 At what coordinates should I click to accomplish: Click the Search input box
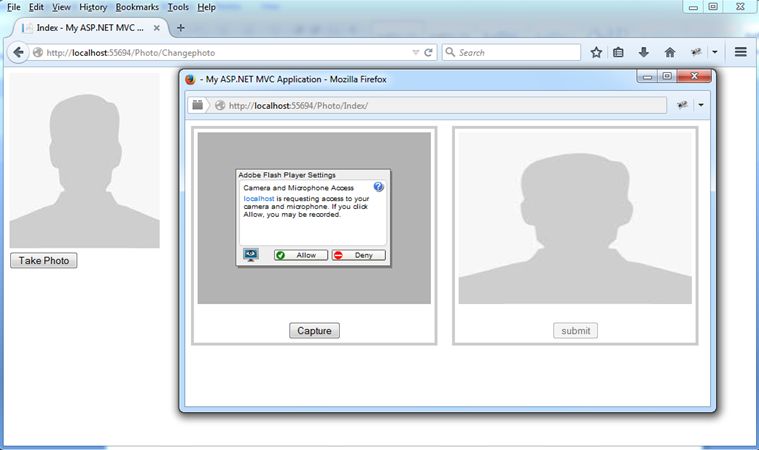(511, 52)
